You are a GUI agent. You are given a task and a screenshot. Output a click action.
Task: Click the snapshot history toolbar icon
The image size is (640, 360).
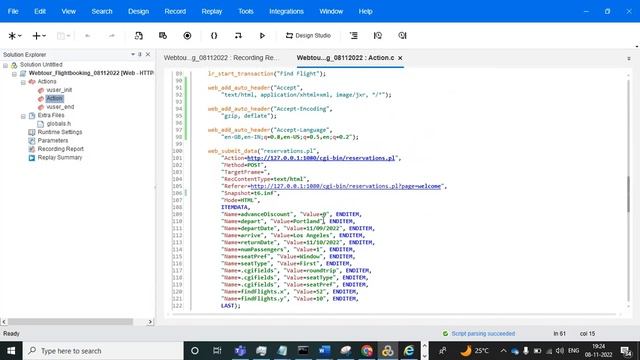point(378,36)
